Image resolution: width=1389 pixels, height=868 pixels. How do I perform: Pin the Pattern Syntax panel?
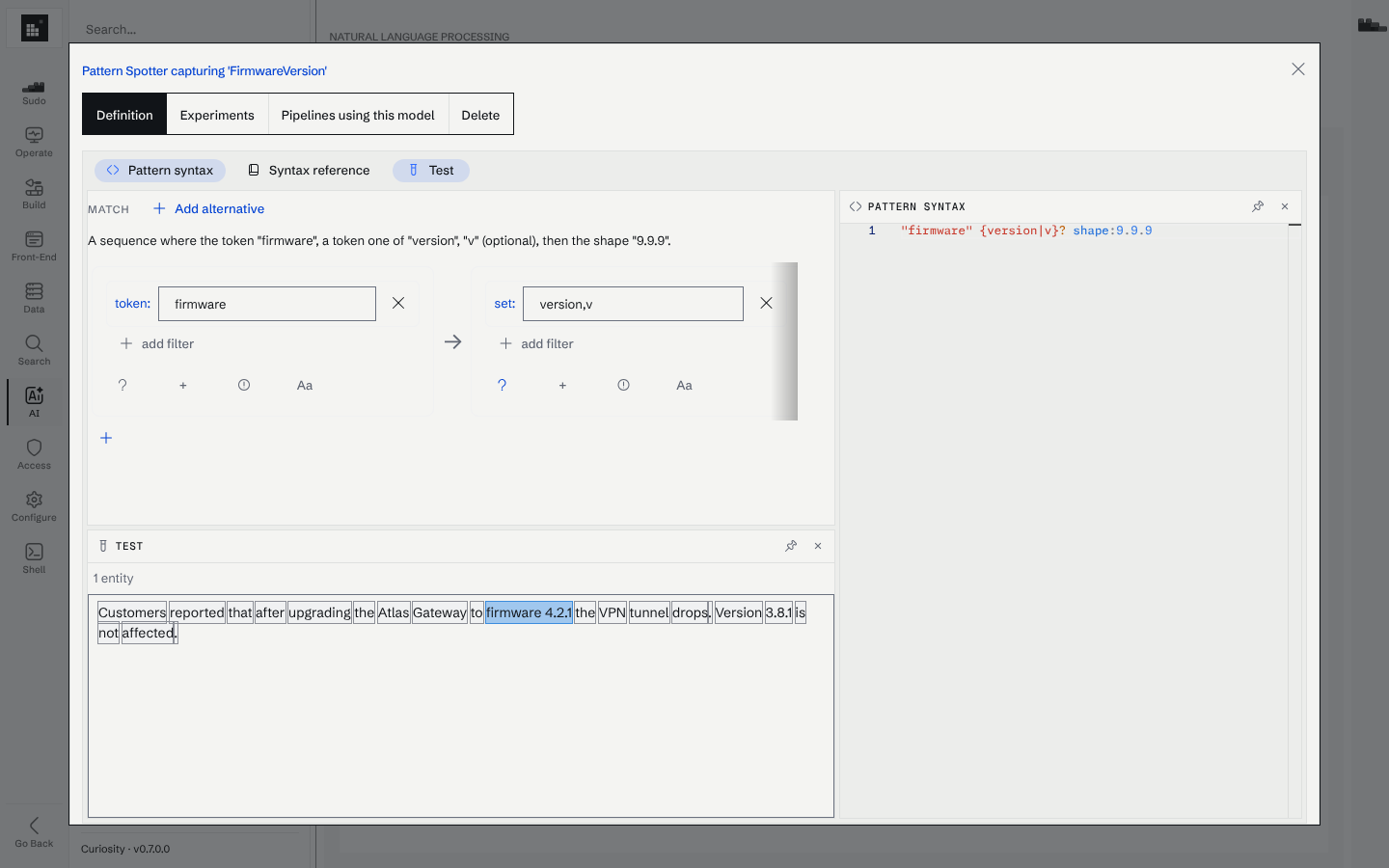[x=1258, y=206]
